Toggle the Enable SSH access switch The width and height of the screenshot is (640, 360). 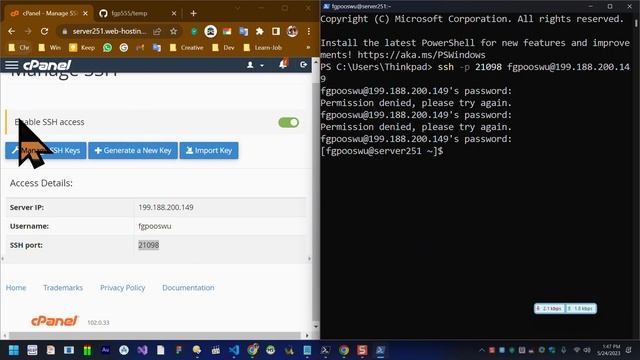(x=289, y=122)
